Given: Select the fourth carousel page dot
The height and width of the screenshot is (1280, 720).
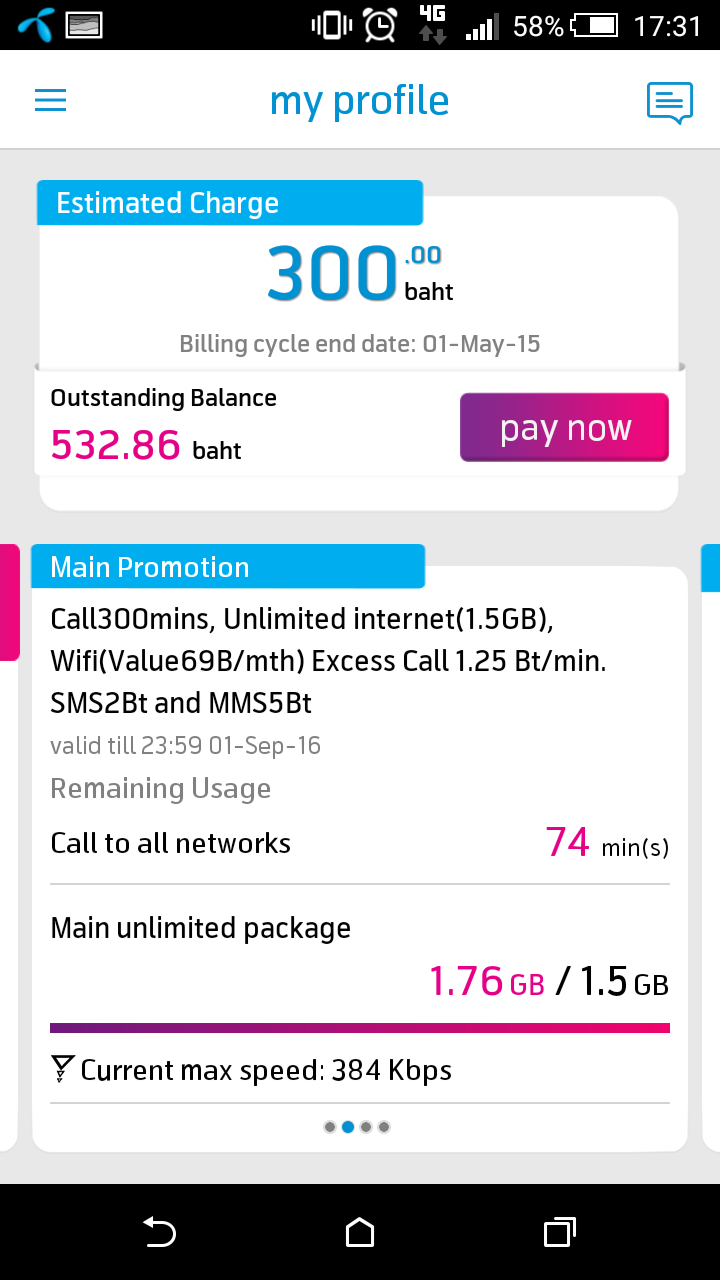Looking at the screenshot, I should click(x=384, y=1127).
